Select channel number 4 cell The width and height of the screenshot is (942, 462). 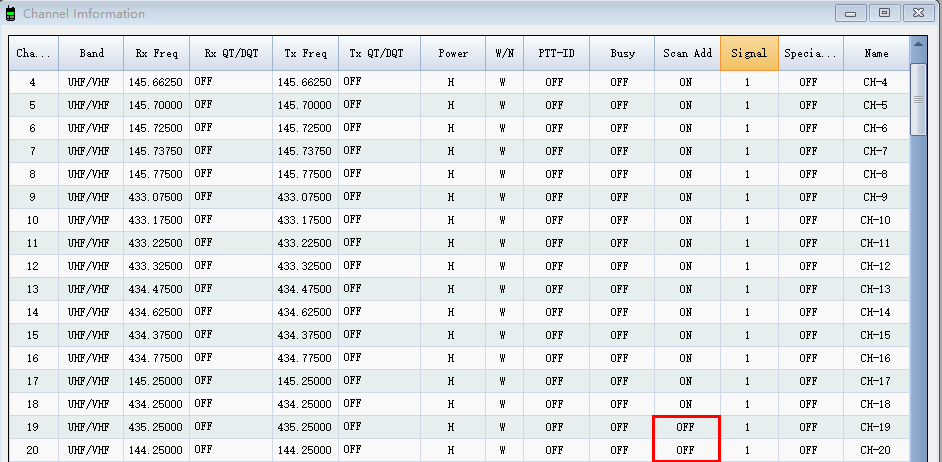click(x=34, y=82)
